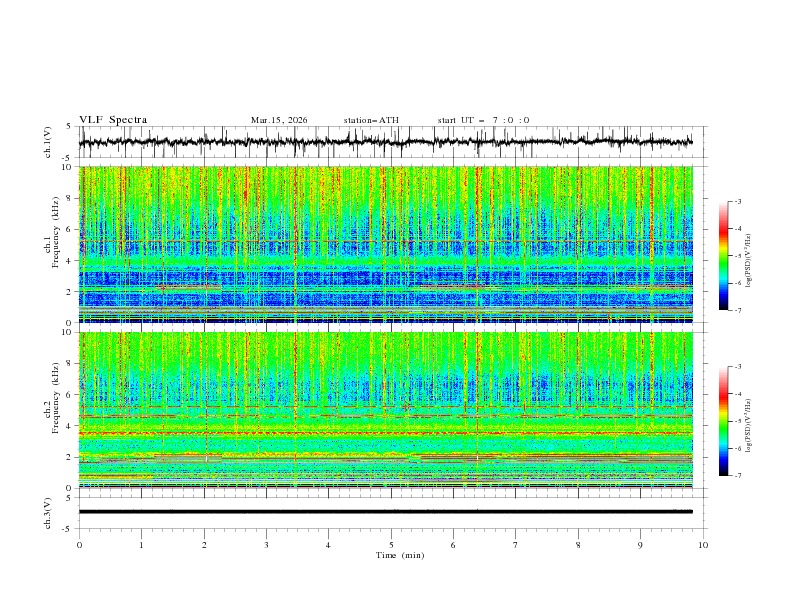Click the date 'Mar.15, 2026'
792x612 pixels.
point(279,120)
